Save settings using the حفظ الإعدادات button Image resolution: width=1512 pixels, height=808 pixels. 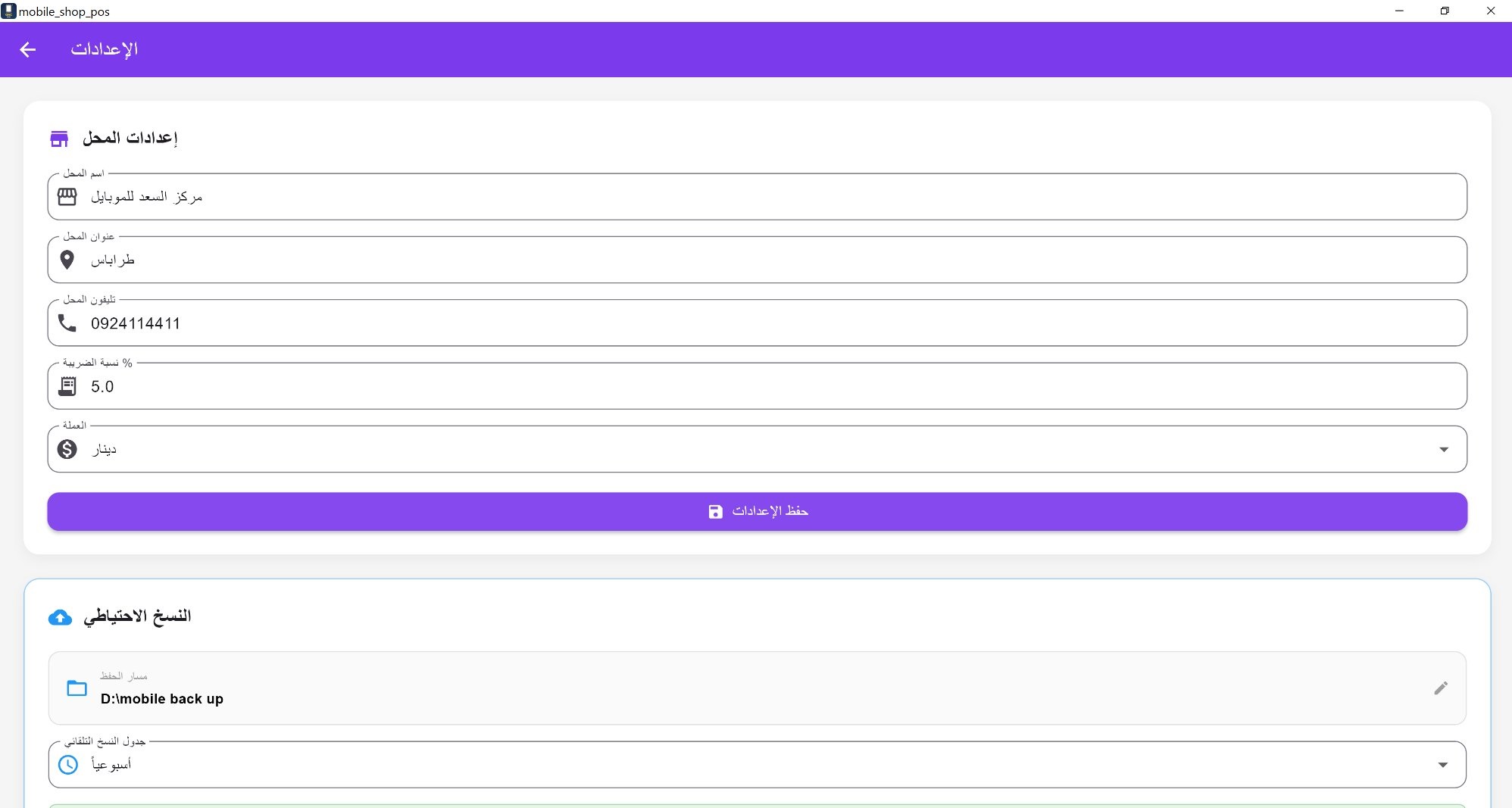point(758,512)
